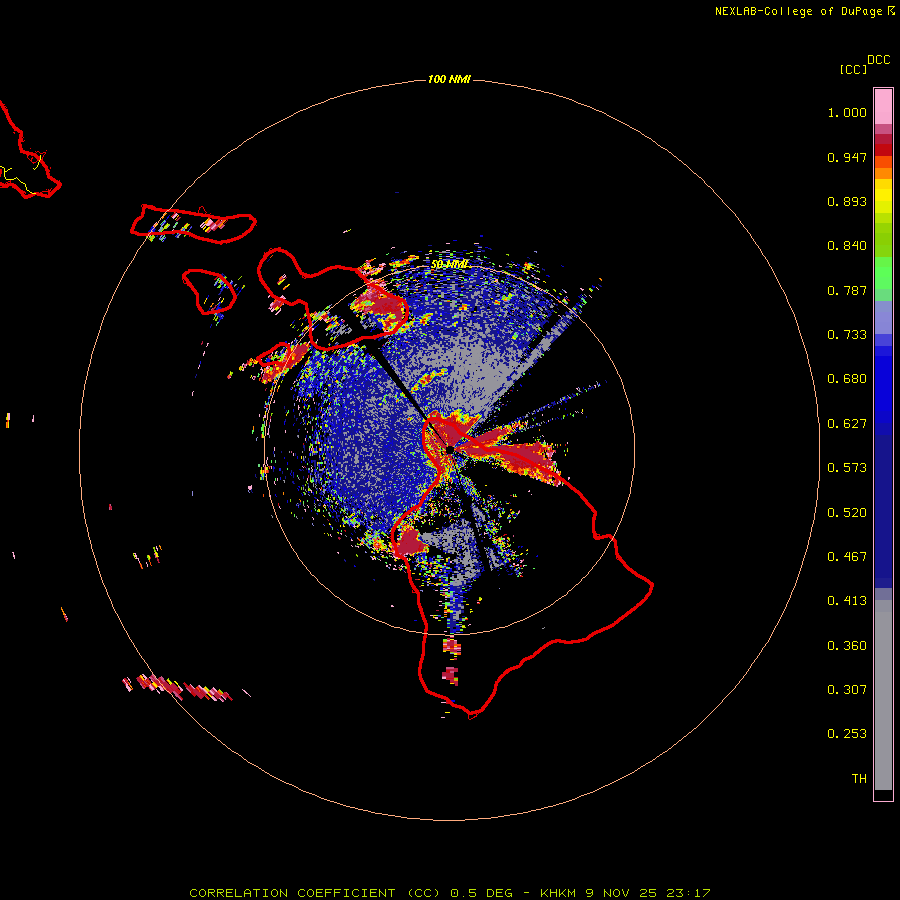Select the 0.627 legend value
The width and height of the screenshot is (900, 900).
click(847, 424)
